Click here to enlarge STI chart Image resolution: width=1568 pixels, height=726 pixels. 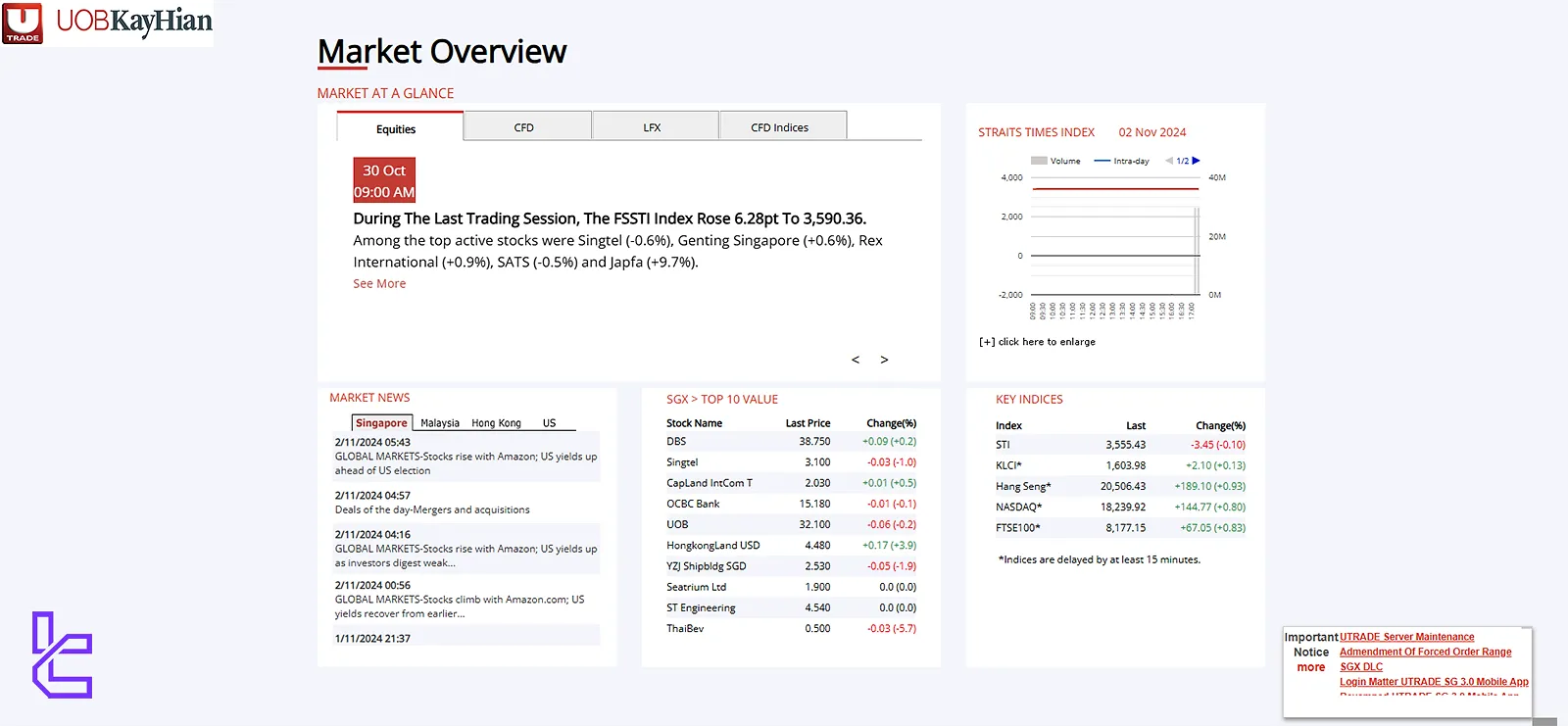1037,342
